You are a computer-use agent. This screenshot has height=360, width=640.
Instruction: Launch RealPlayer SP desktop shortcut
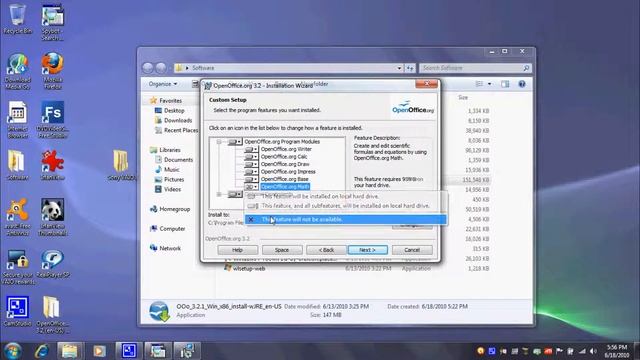(x=52, y=264)
